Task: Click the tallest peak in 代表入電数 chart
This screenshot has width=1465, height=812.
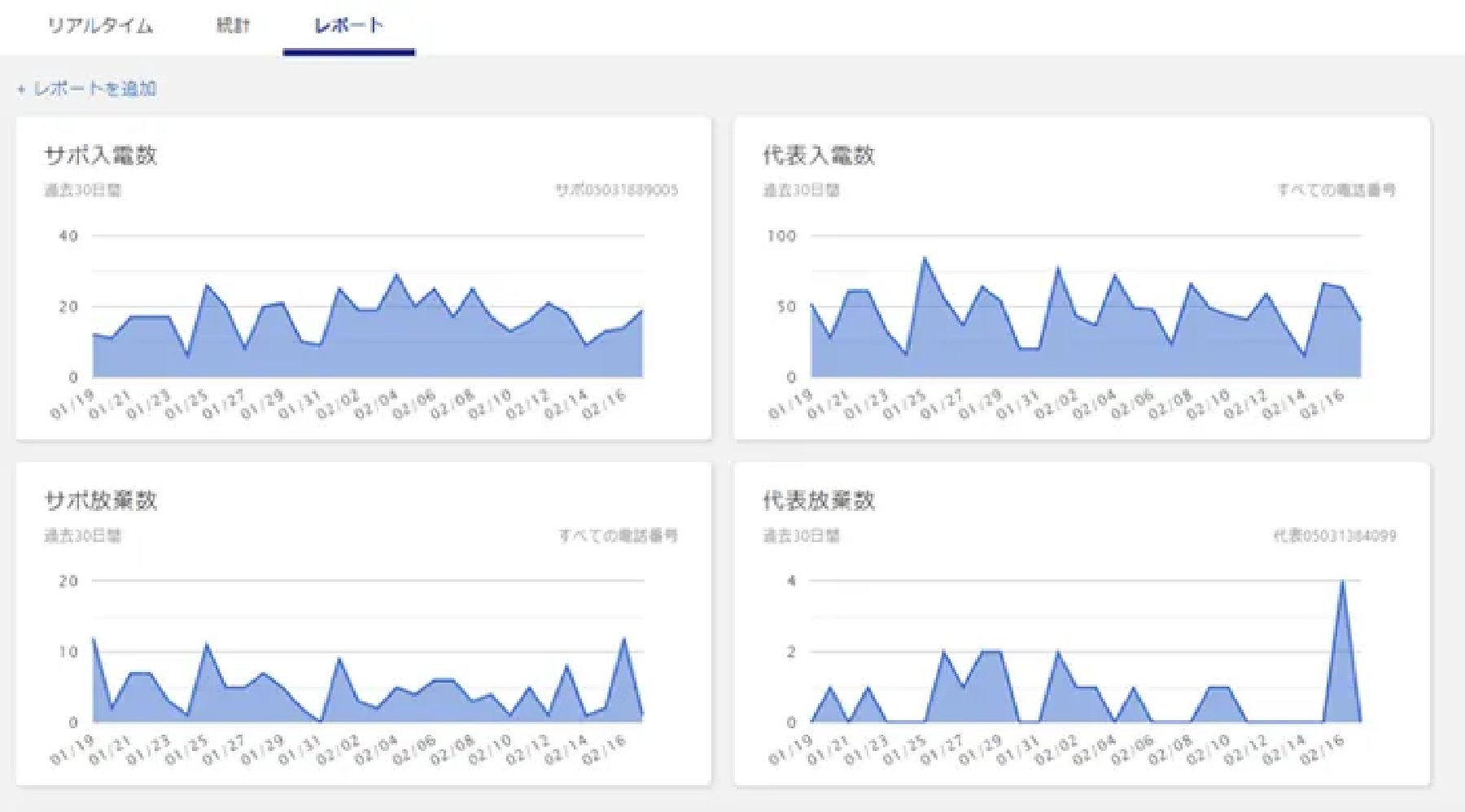Action: (924, 259)
